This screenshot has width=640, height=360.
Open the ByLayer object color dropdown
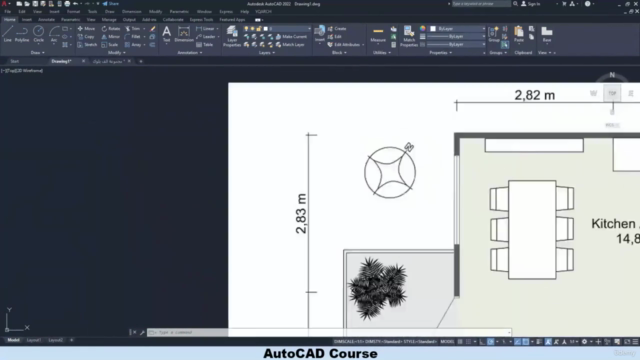point(458,29)
